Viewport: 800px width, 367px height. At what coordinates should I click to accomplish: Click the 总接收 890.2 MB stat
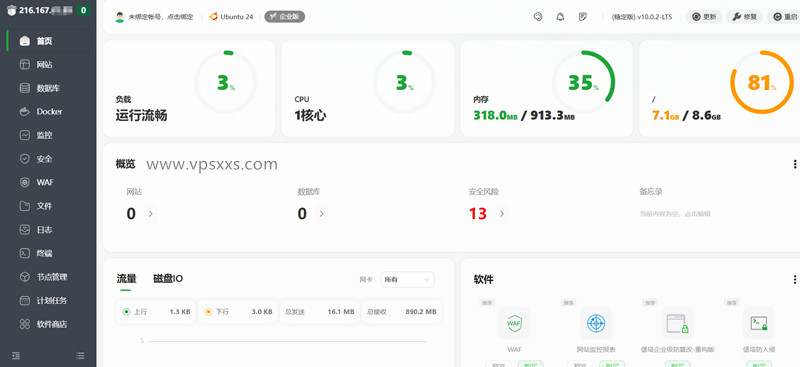tap(402, 311)
